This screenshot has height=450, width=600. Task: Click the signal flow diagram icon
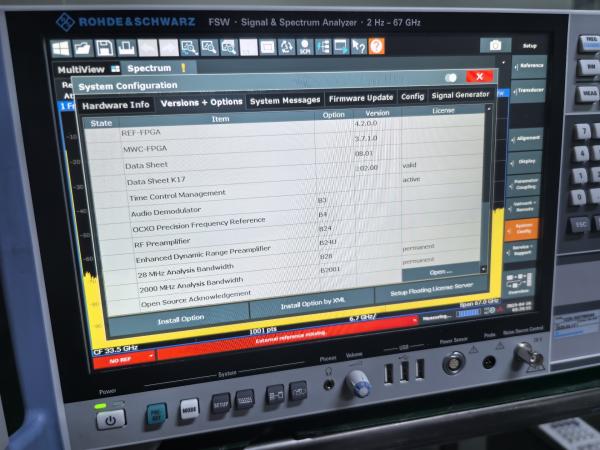pyautogui.click(x=323, y=47)
